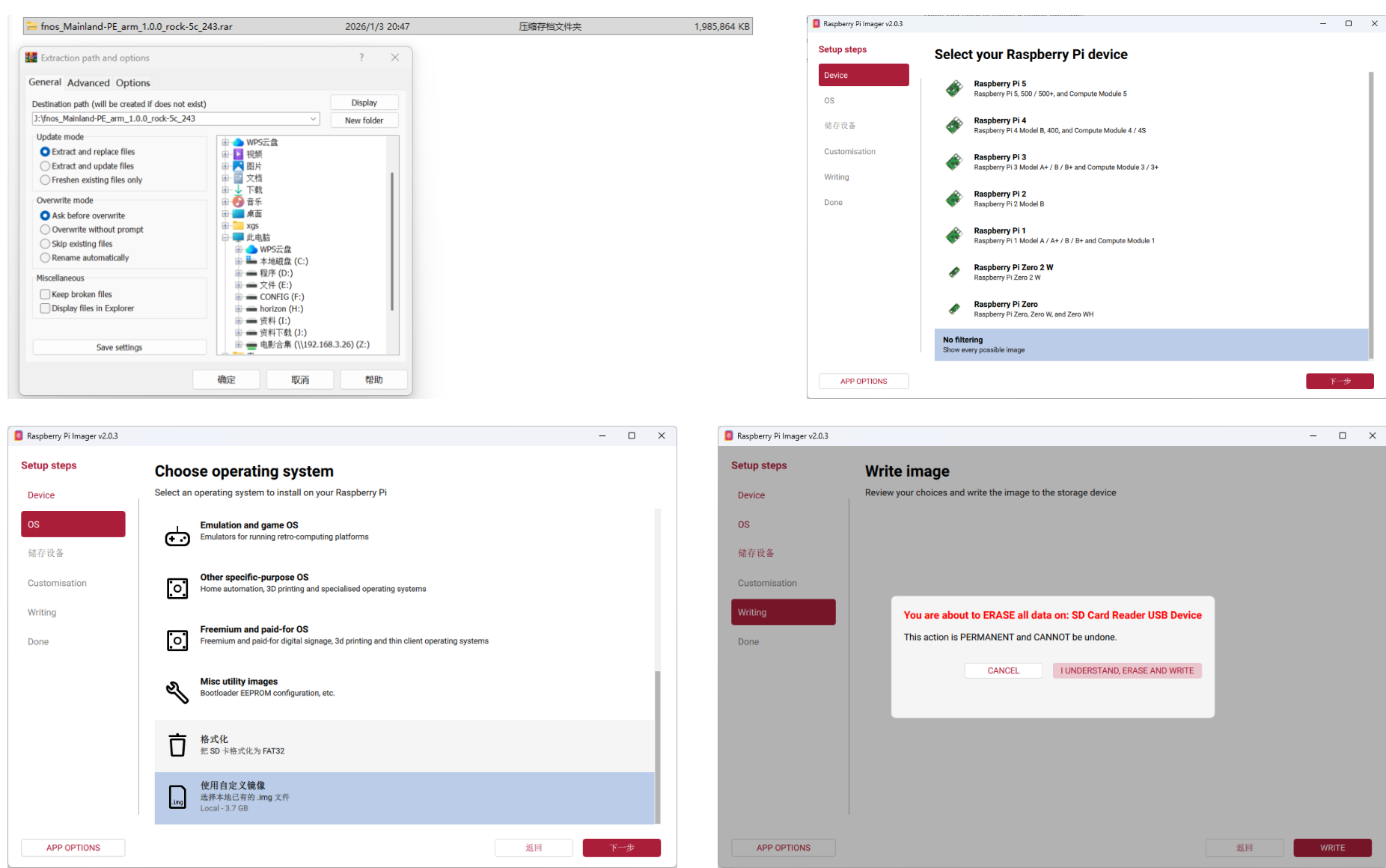Select Freshen existing files only radio
Viewport: 1386px width, 868px height.
45,180
